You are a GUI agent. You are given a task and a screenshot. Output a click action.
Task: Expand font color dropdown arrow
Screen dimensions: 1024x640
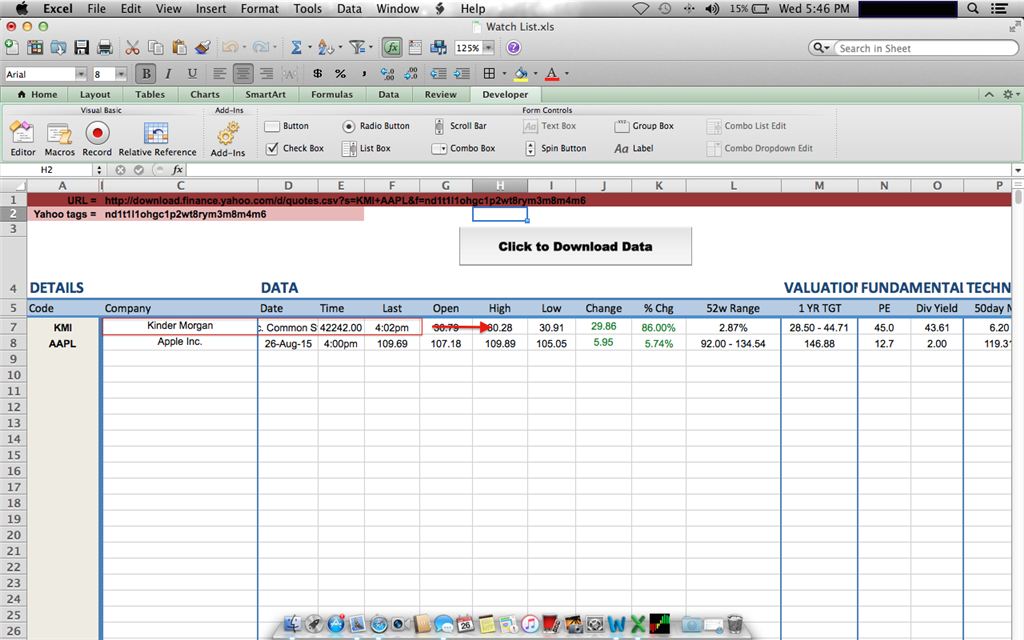click(x=567, y=74)
